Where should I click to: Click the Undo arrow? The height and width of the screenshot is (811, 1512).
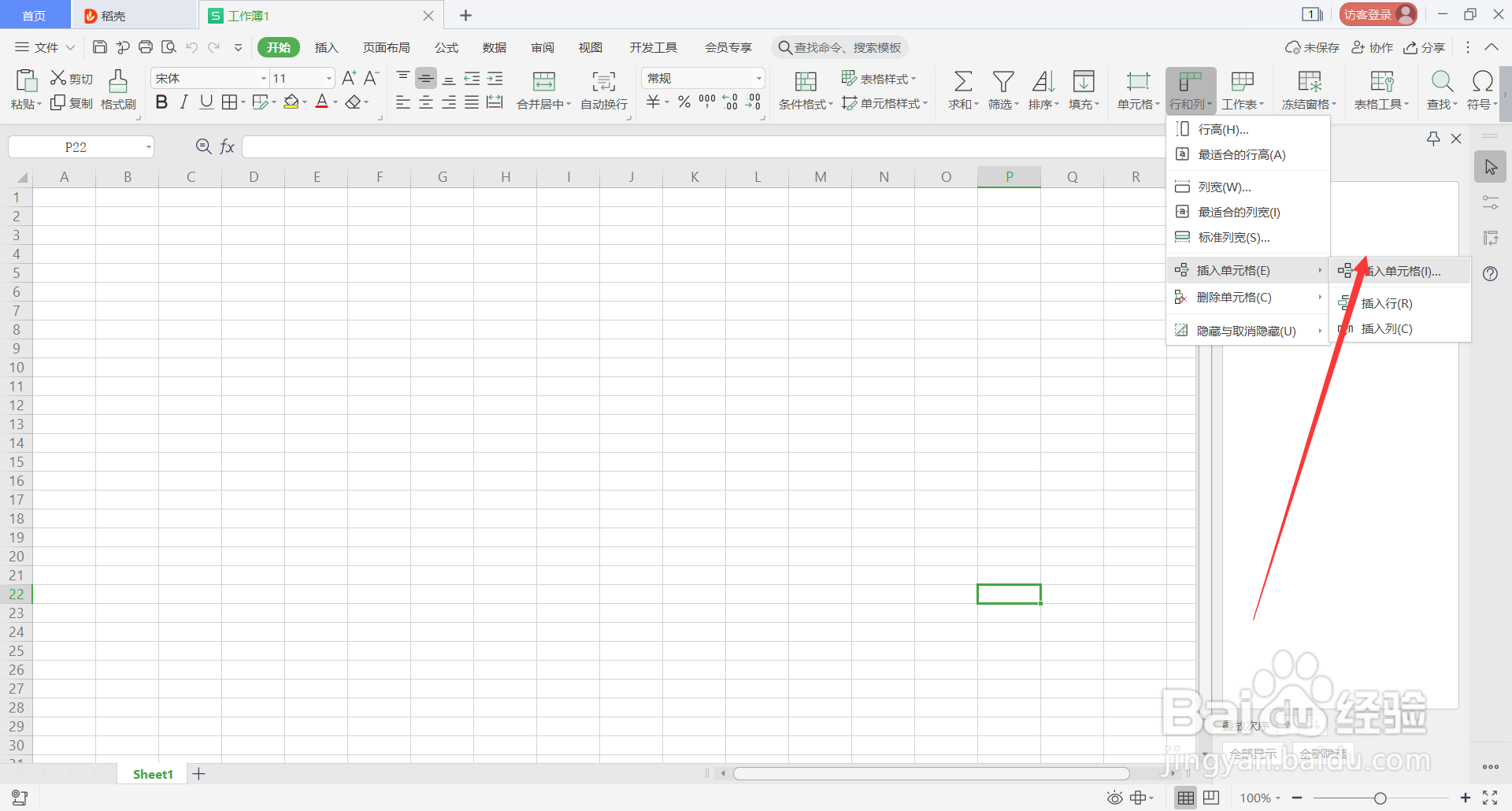(x=191, y=47)
